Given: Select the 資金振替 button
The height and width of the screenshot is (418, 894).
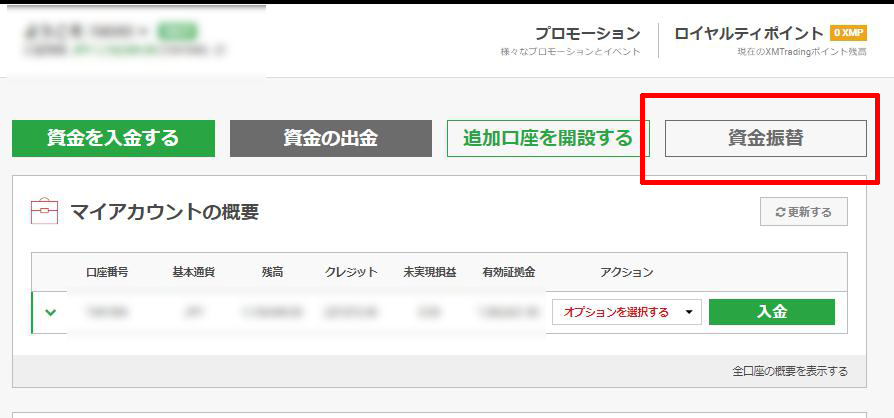Looking at the screenshot, I should tap(765, 138).
